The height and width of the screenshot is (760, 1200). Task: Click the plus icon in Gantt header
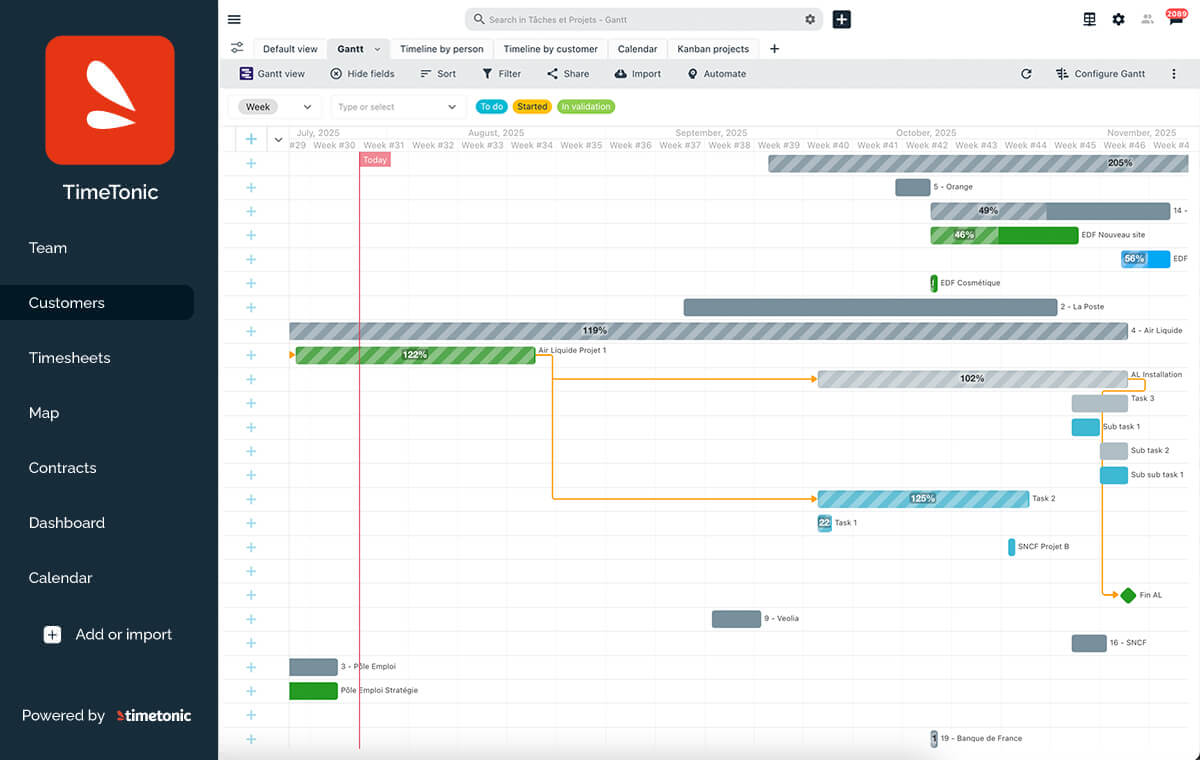[251, 139]
